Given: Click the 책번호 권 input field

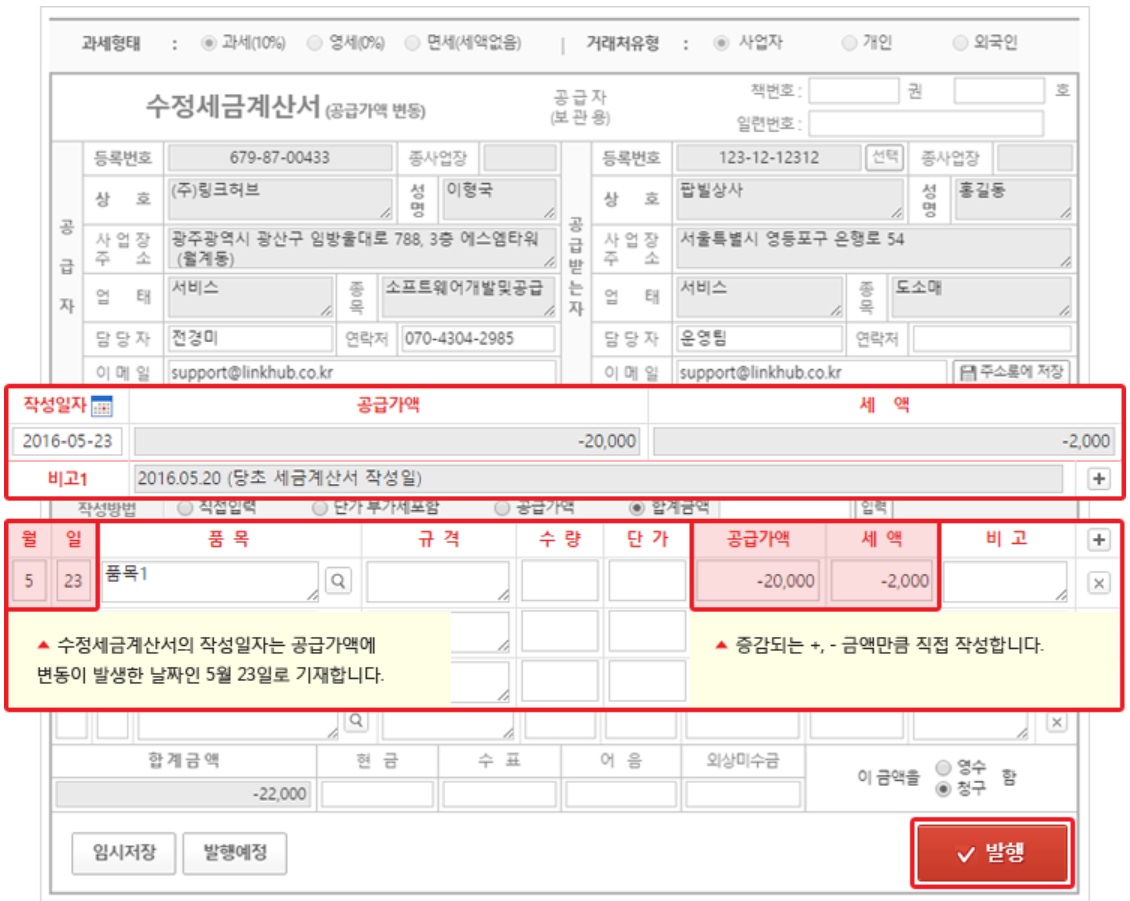Looking at the screenshot, I should (854, 92).
